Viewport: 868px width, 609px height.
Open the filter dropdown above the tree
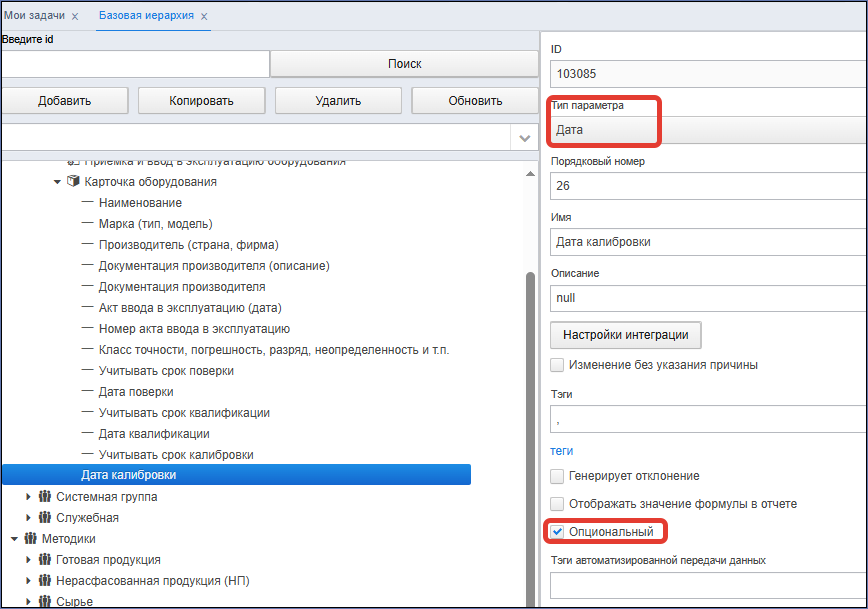(525, 138)
